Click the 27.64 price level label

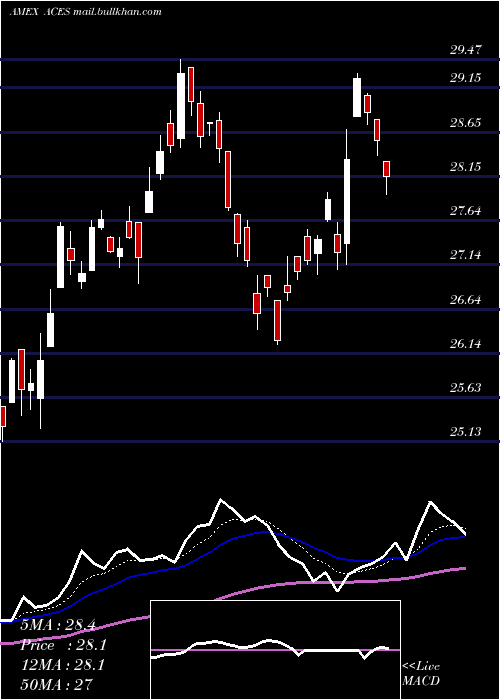tap(466, 211)
